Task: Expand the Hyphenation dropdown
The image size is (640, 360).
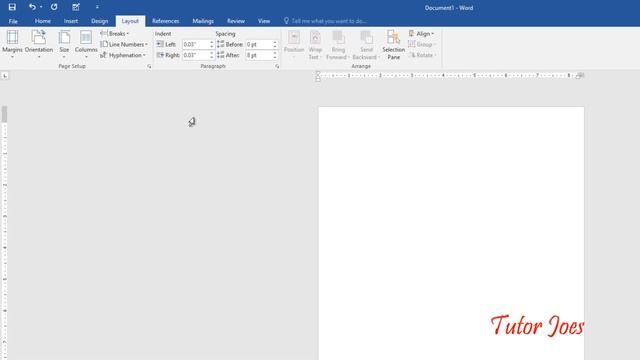Action: pyautogui.click(x=123, y=55)
